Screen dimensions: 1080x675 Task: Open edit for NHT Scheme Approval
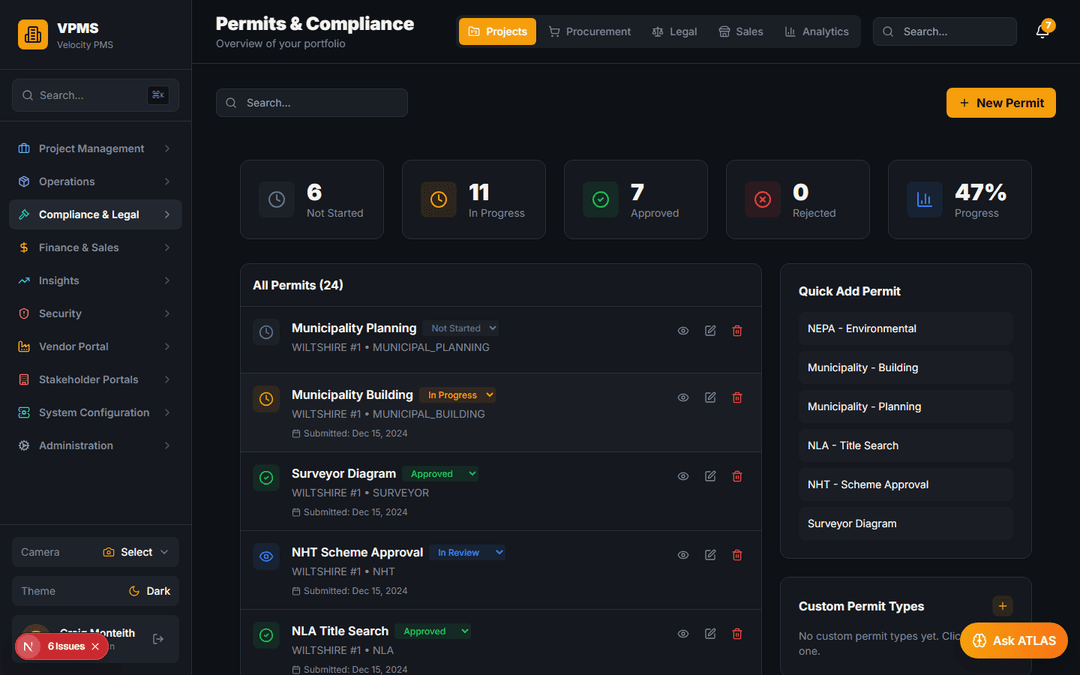tap(710, 555)
